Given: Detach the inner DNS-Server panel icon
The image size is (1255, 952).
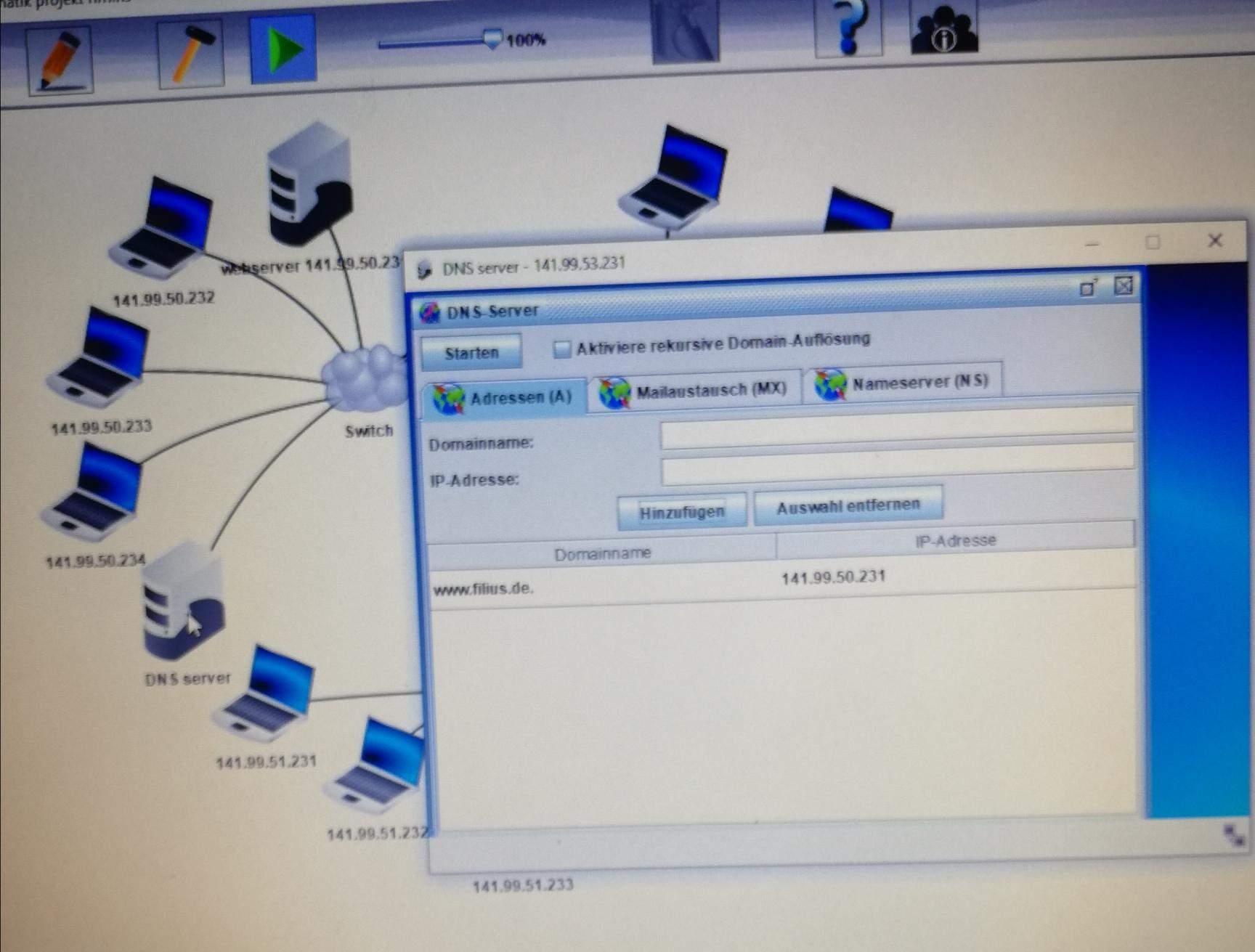Looking at the screenshot, I should (1087, 288).
